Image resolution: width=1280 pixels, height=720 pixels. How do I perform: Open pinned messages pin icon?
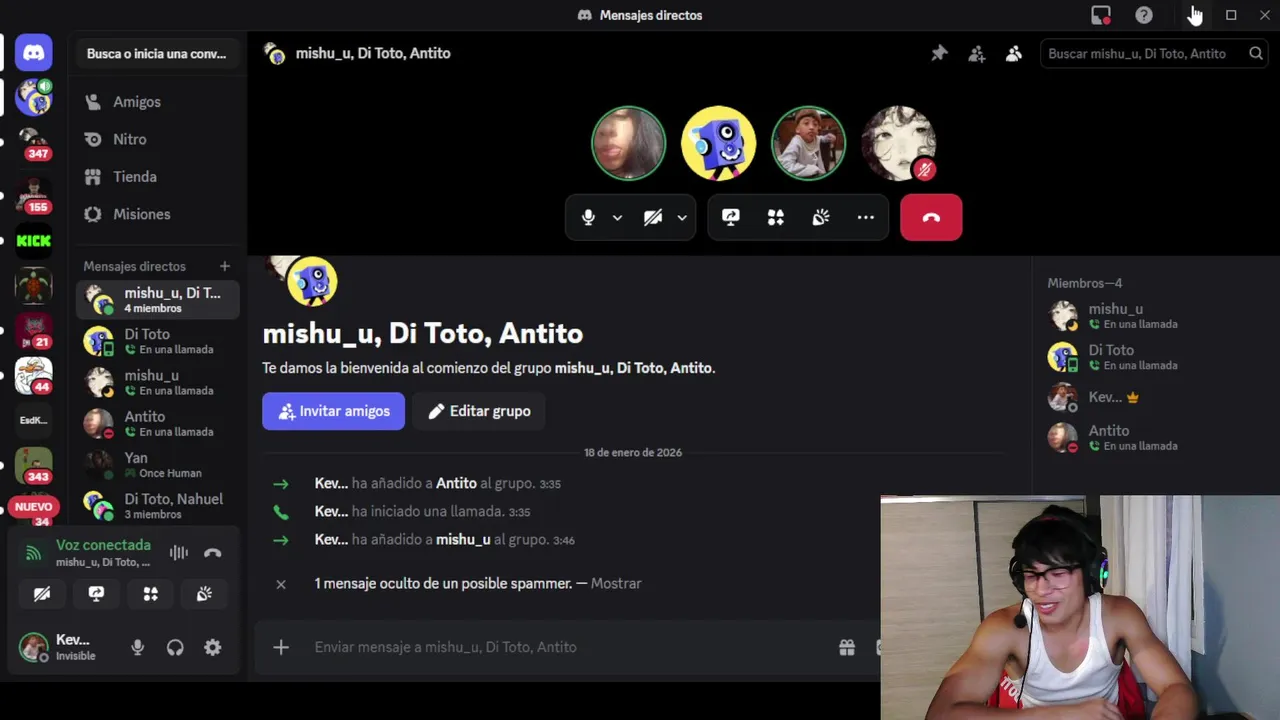click(x=939, y=53)
